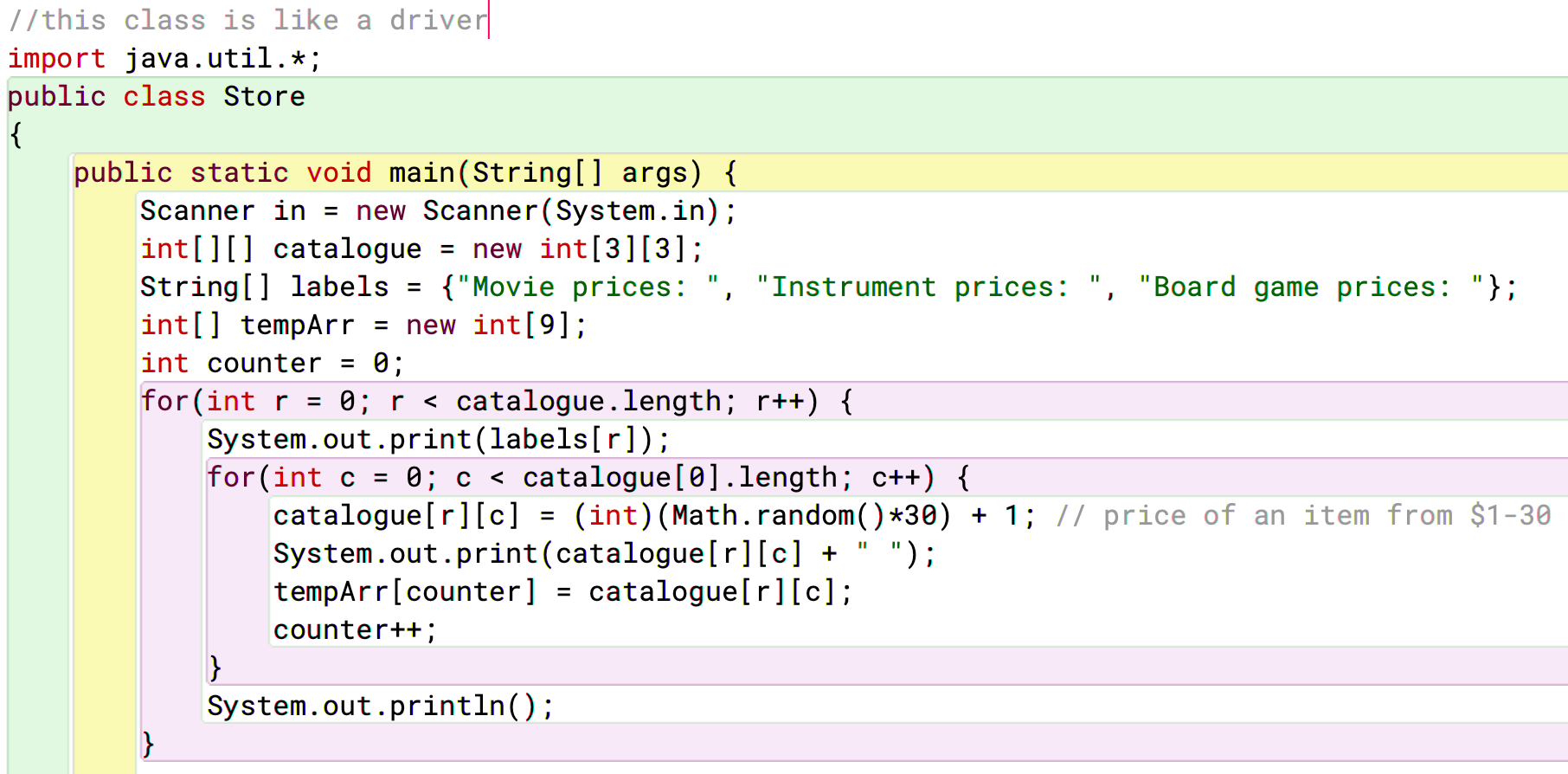Click the counter++ statement
The width and height of the screenshot is (1568, 774).
coord(355,630)
